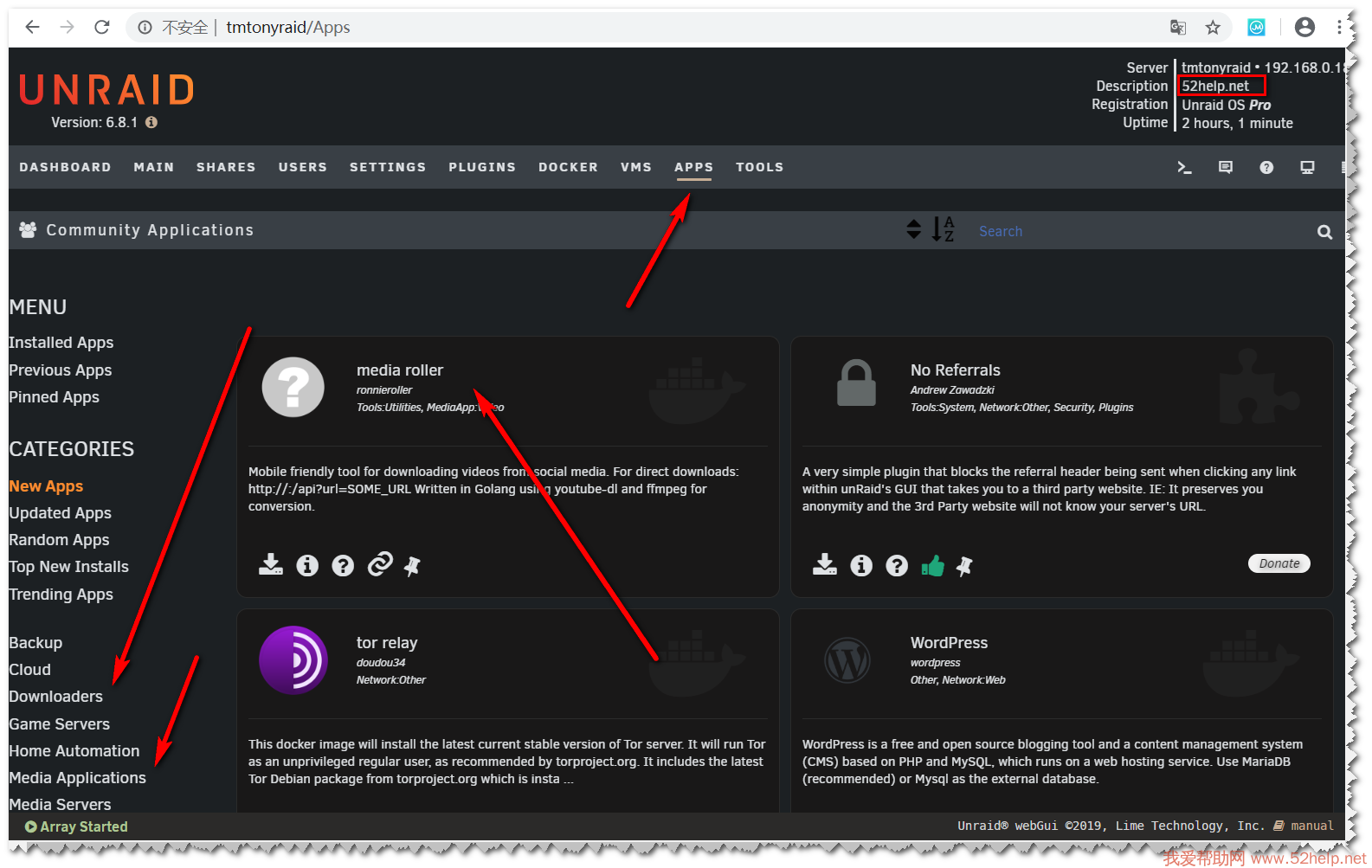Click the media roller question mark thumbnail

293,387
